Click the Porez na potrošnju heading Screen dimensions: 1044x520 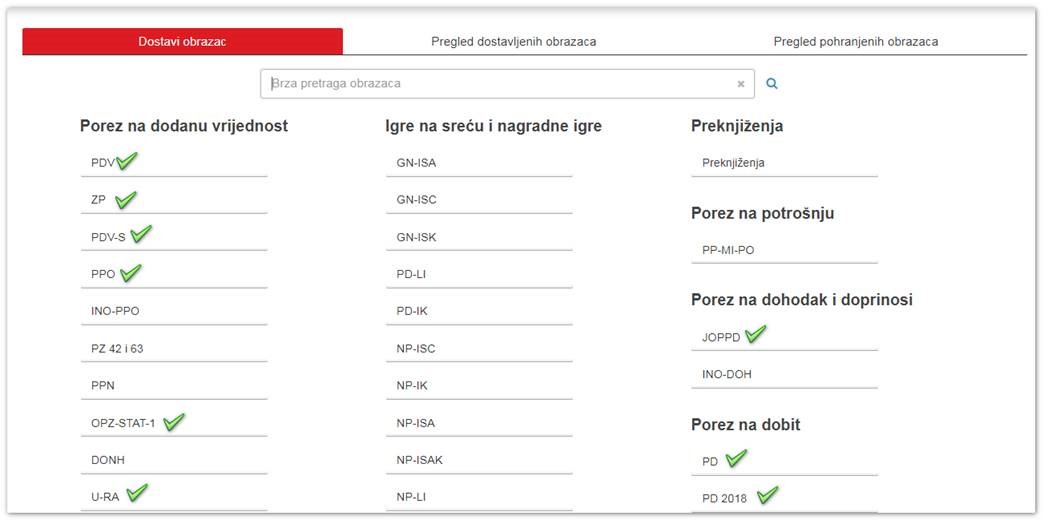tap(762, 213)
